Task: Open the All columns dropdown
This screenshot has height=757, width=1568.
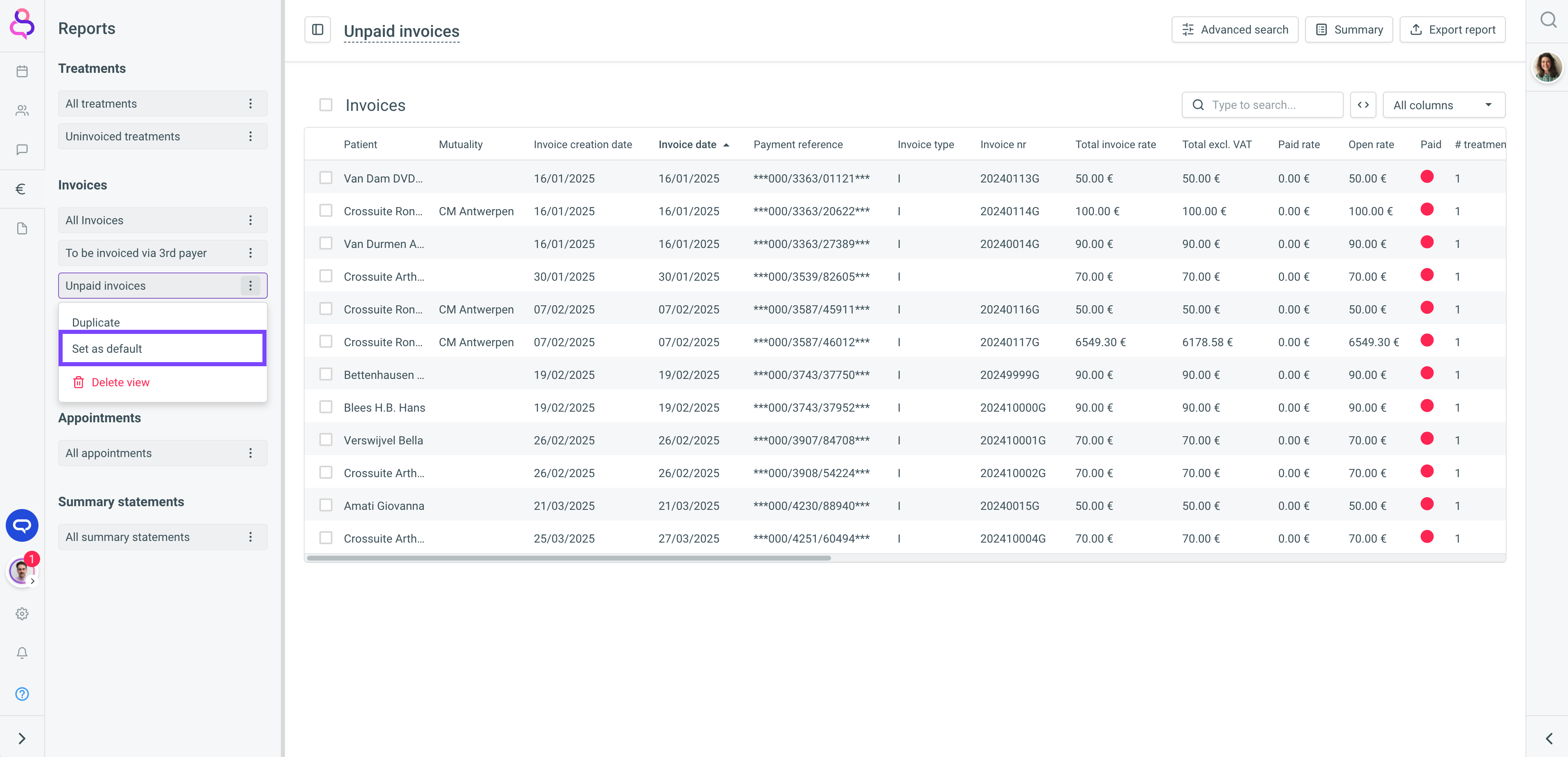Action: pos(1444,105)
